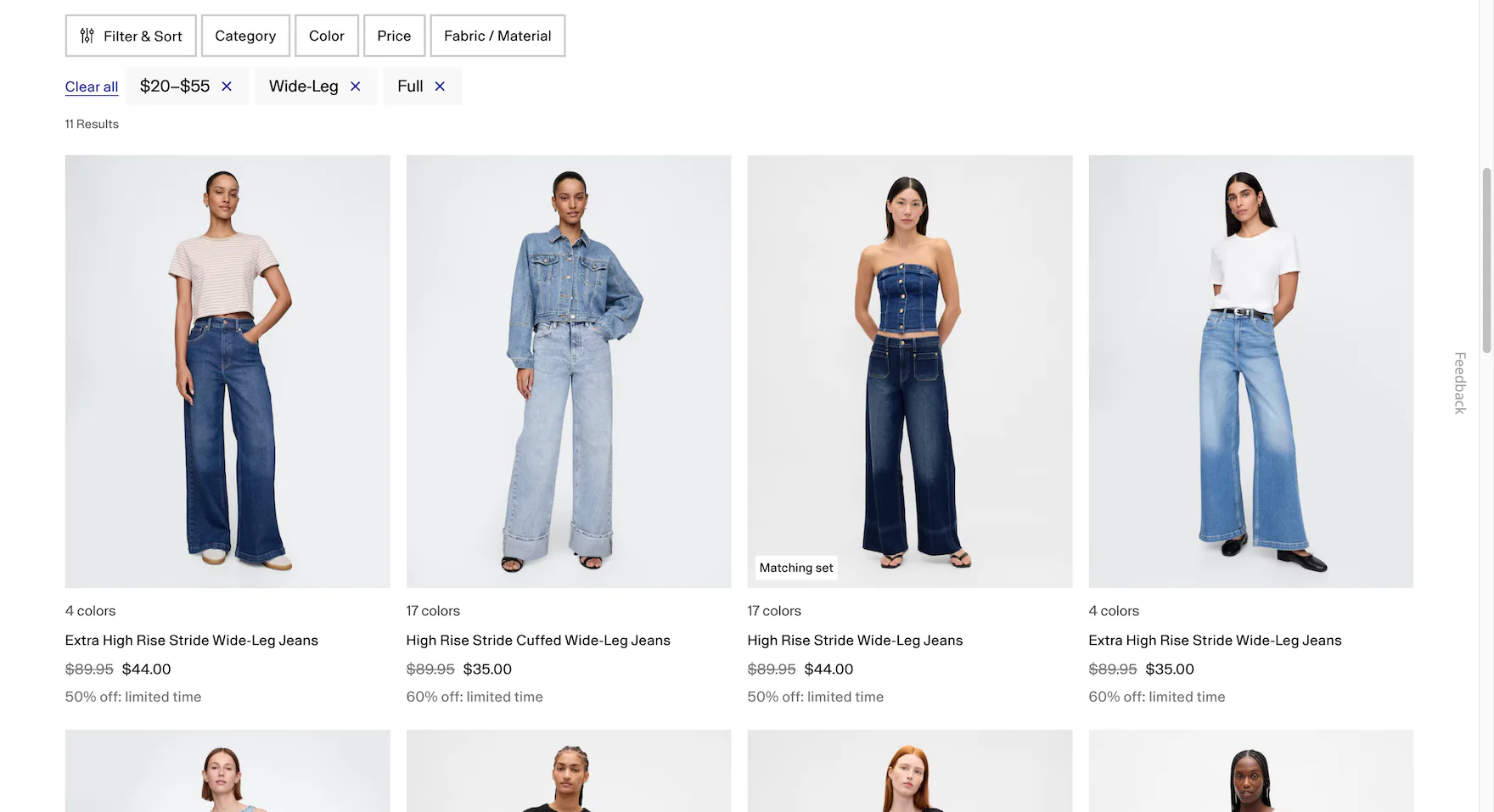Click the $89.95 original price of the Cuffed jeans
1494x812 pixels.
click(430, 669)
